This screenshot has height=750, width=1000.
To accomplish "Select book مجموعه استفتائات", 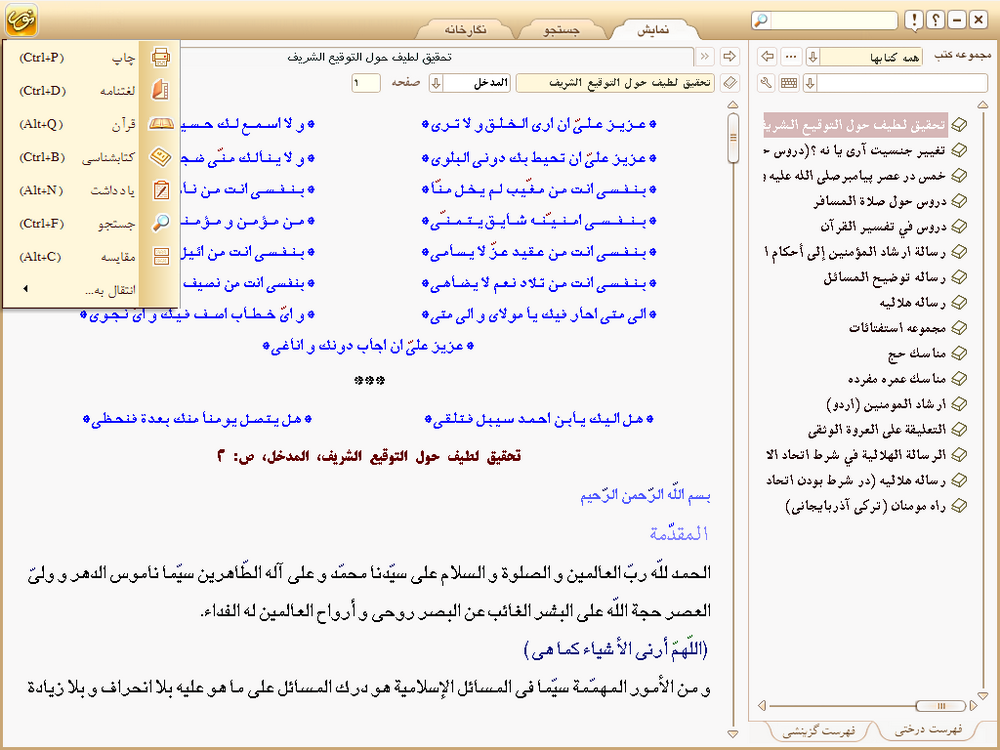I will click(x=897, y=328).
